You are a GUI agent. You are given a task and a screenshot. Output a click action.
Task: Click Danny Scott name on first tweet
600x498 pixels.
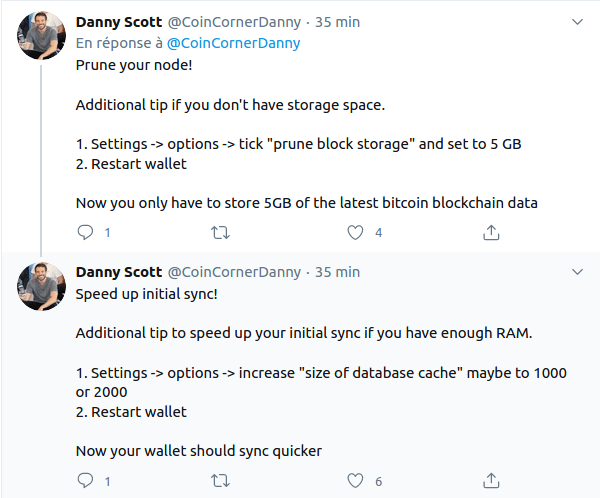coord(119,22)
